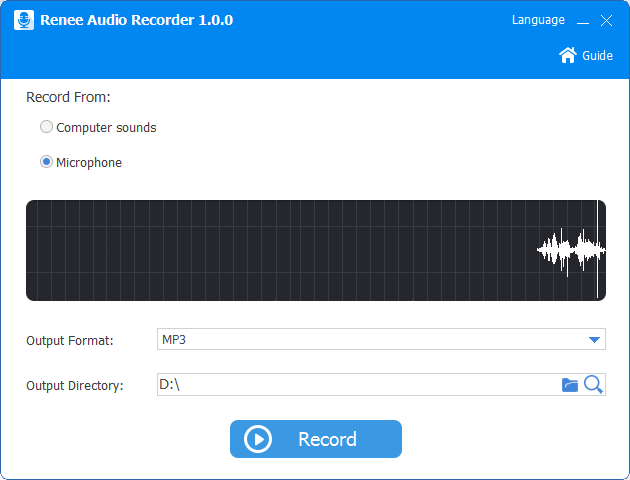Open the Language menu
The height and width of the screenshot is (480, 630).
coord(538,20)
